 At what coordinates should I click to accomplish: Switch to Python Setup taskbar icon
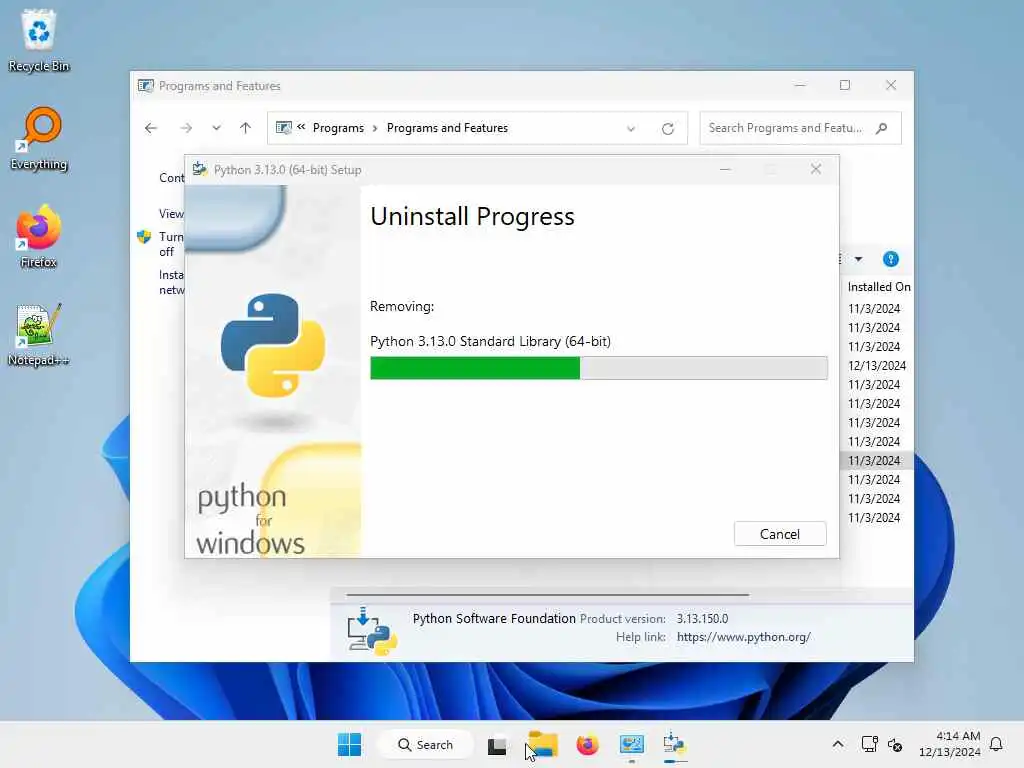point(675,744)
